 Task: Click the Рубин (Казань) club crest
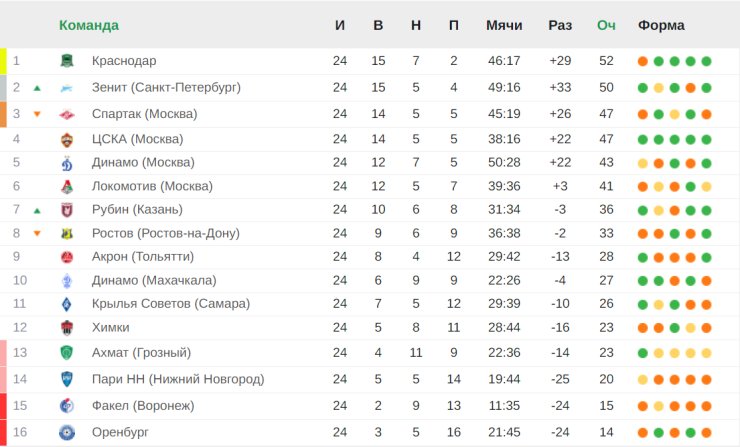[x=66, y=210]
